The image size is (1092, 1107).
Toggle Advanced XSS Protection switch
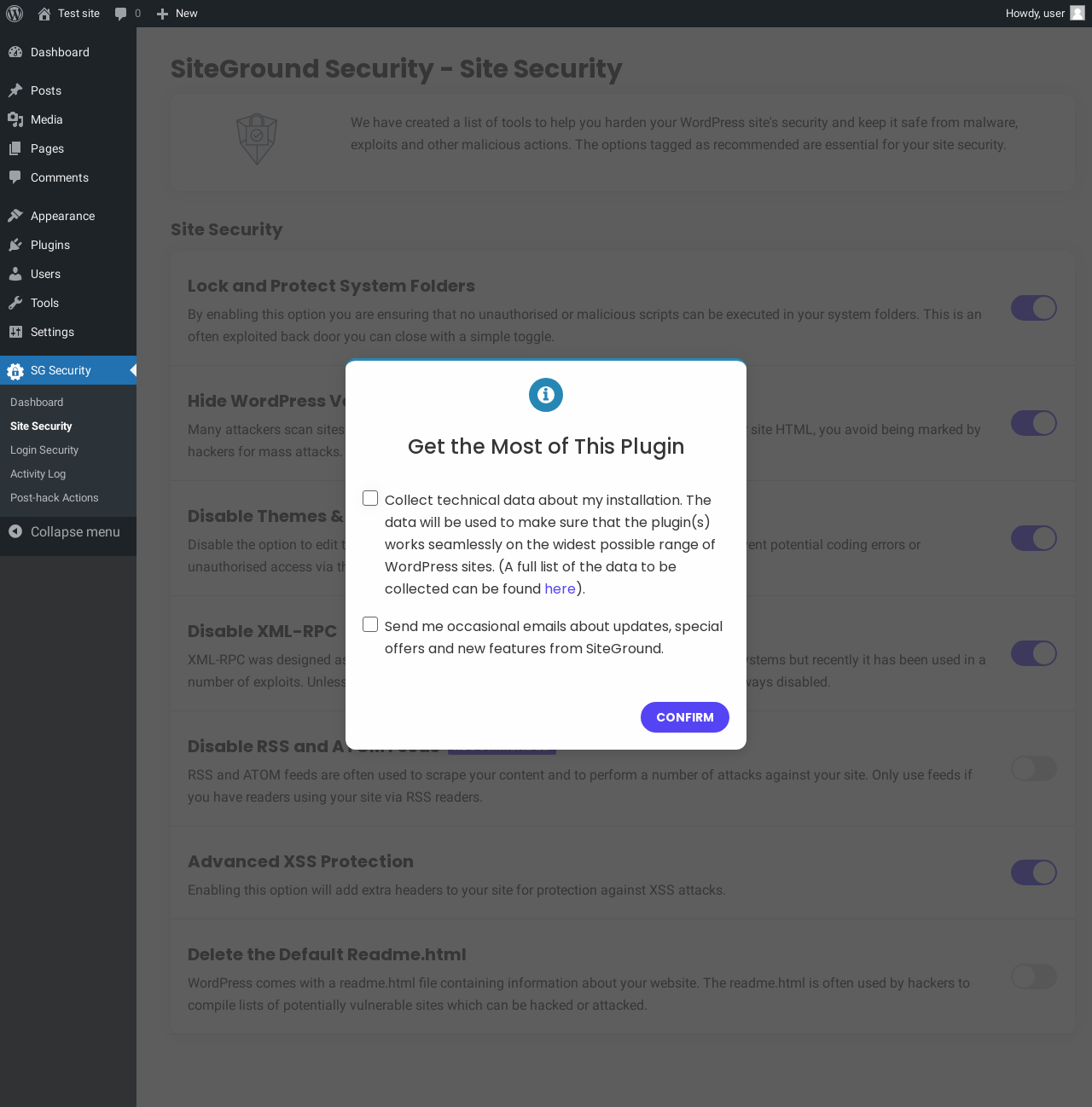click(x=1034, y=872)
